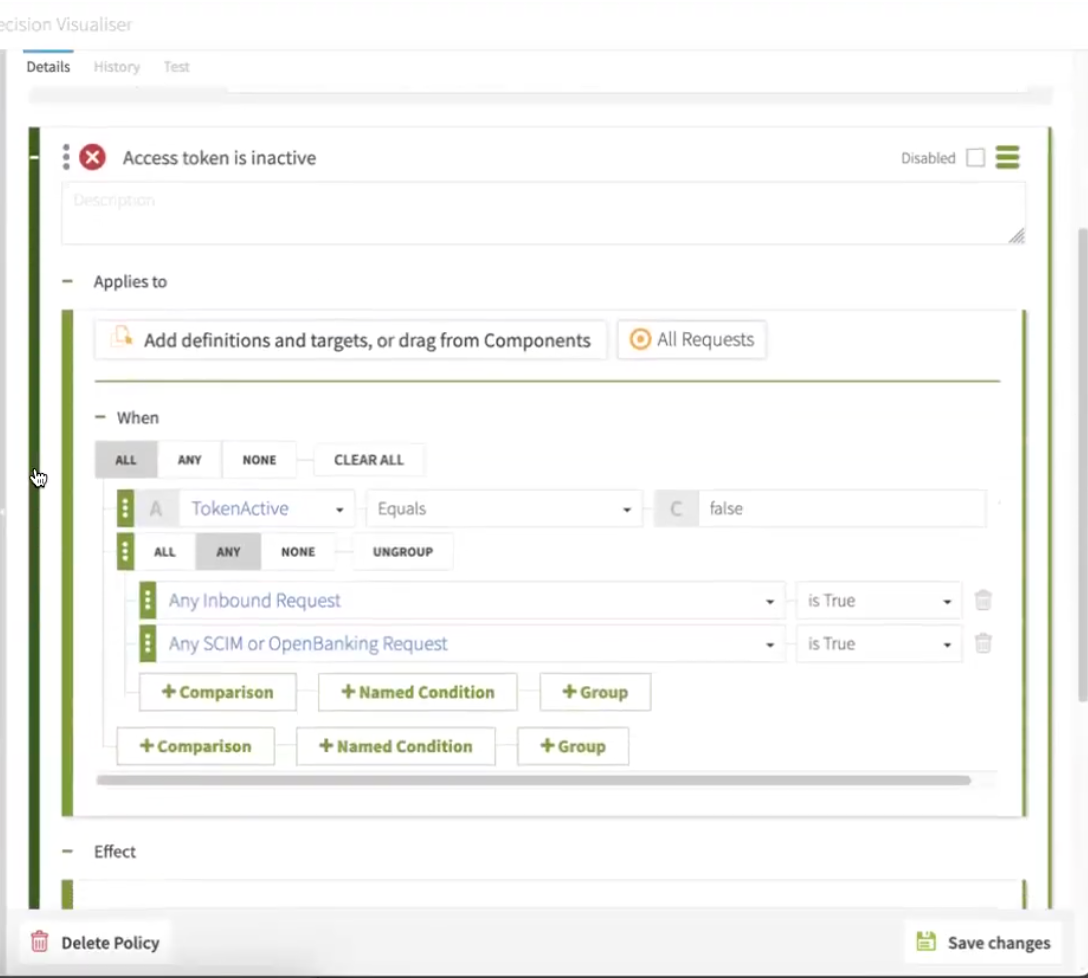Click the policy drag dots beside the title
This screenshot has width=1088, height=978.
[x=66, y=157]
